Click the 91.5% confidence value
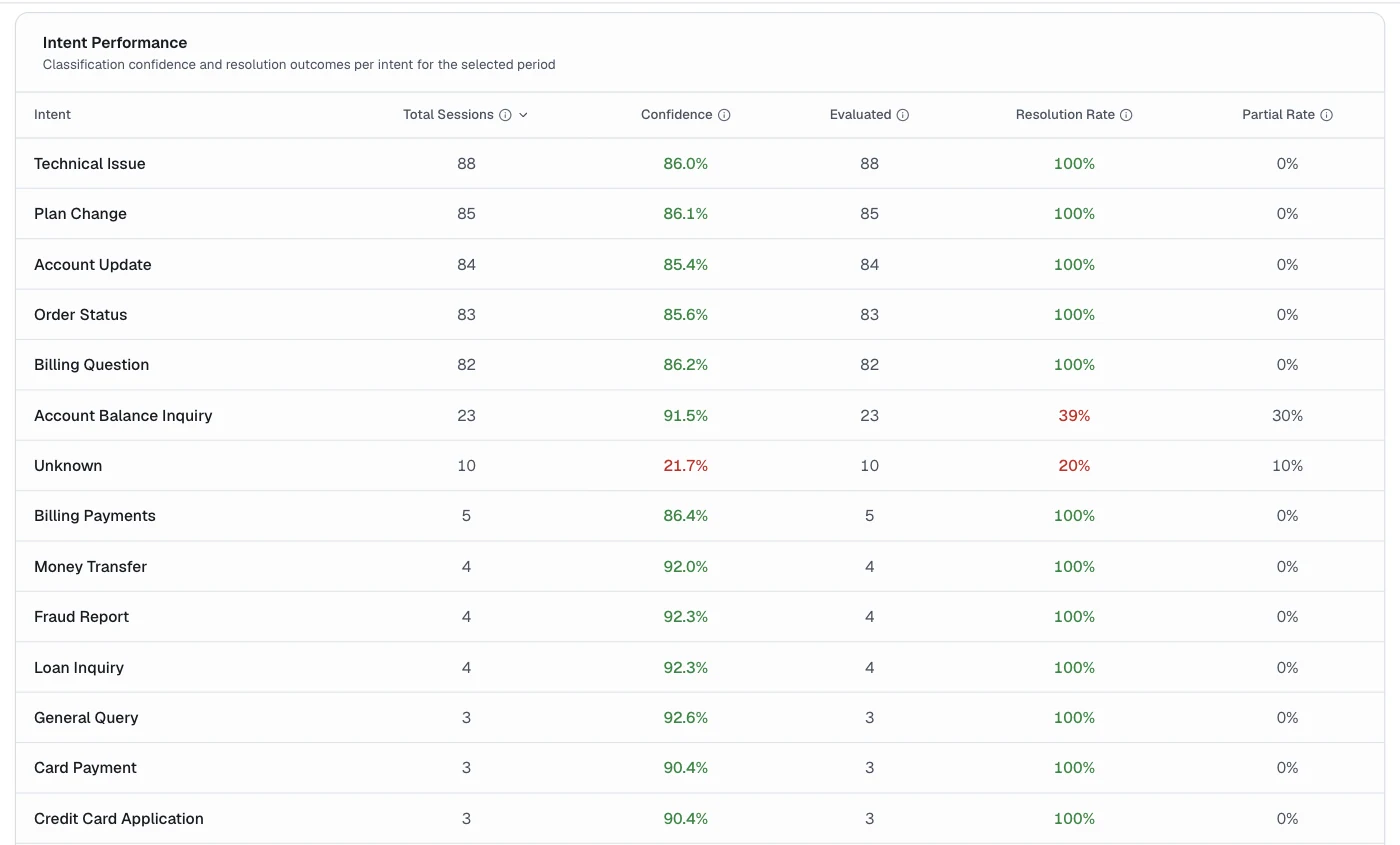The width and height of the screenshot is (1400, 845). (x=686, y=416)
